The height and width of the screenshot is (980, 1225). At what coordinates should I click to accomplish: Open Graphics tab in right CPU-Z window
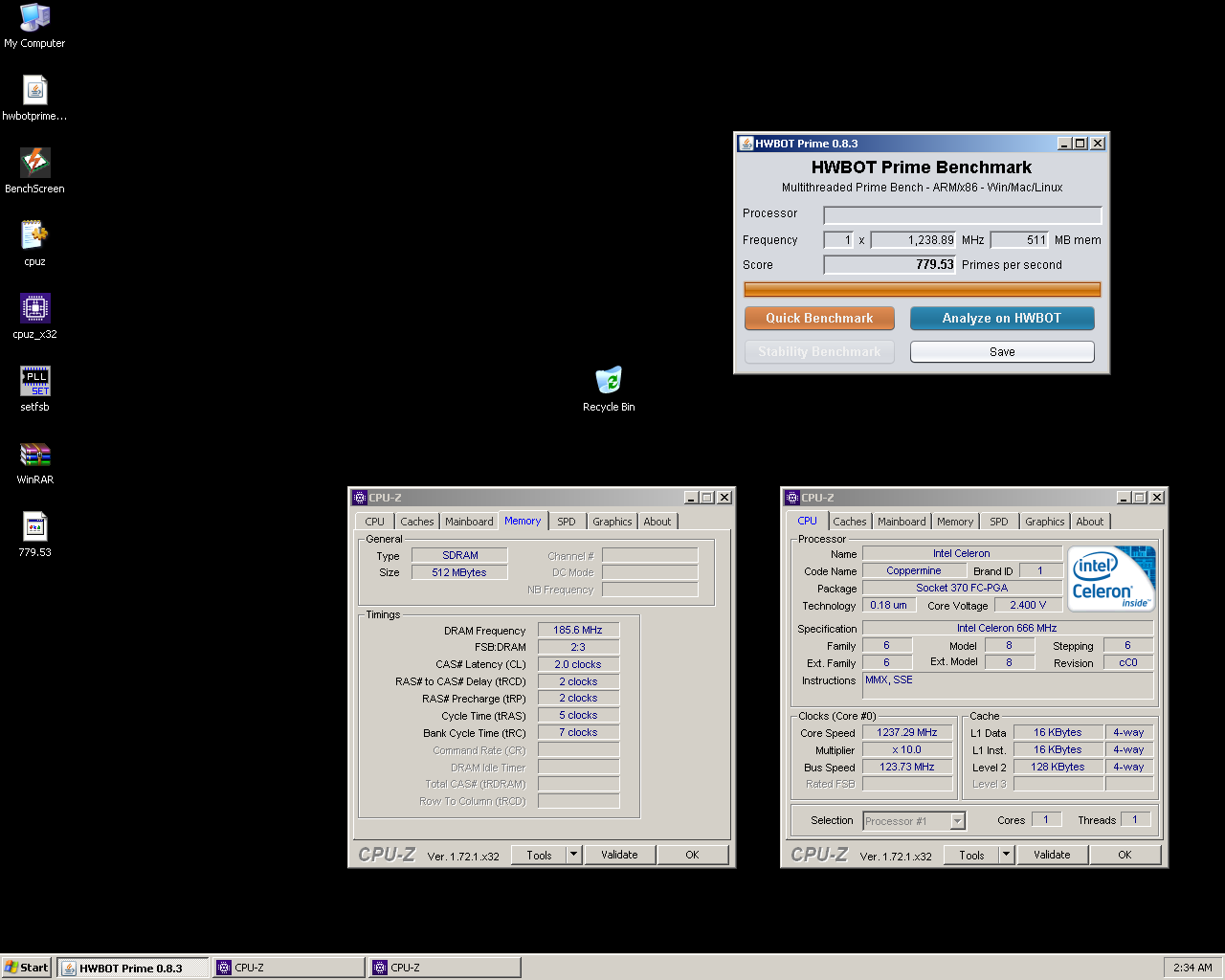(x=1044, y=522)
